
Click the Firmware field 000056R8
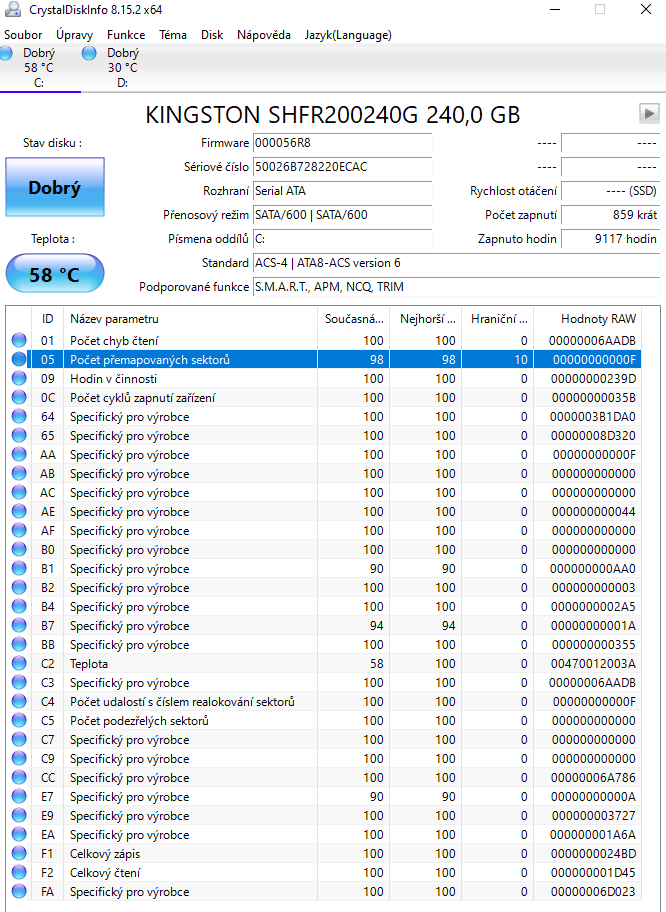pos(343,143)
